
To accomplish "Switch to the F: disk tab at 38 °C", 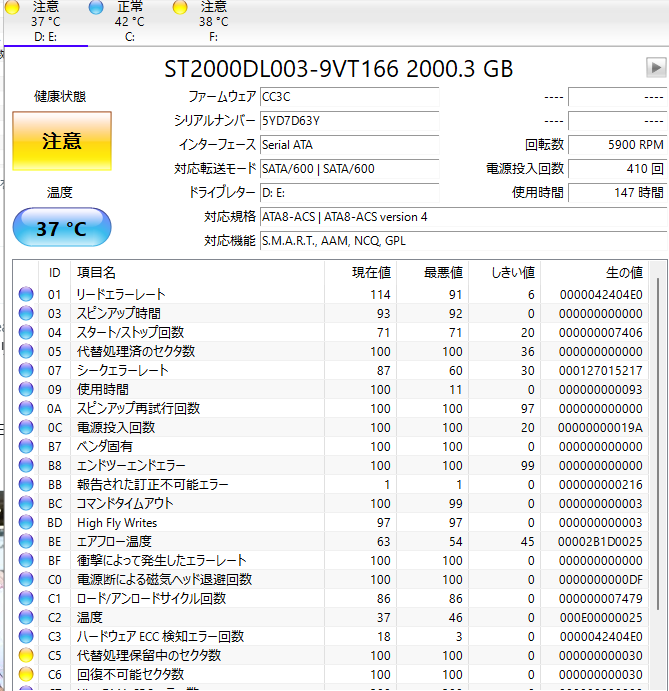I will tap(213, 21).
